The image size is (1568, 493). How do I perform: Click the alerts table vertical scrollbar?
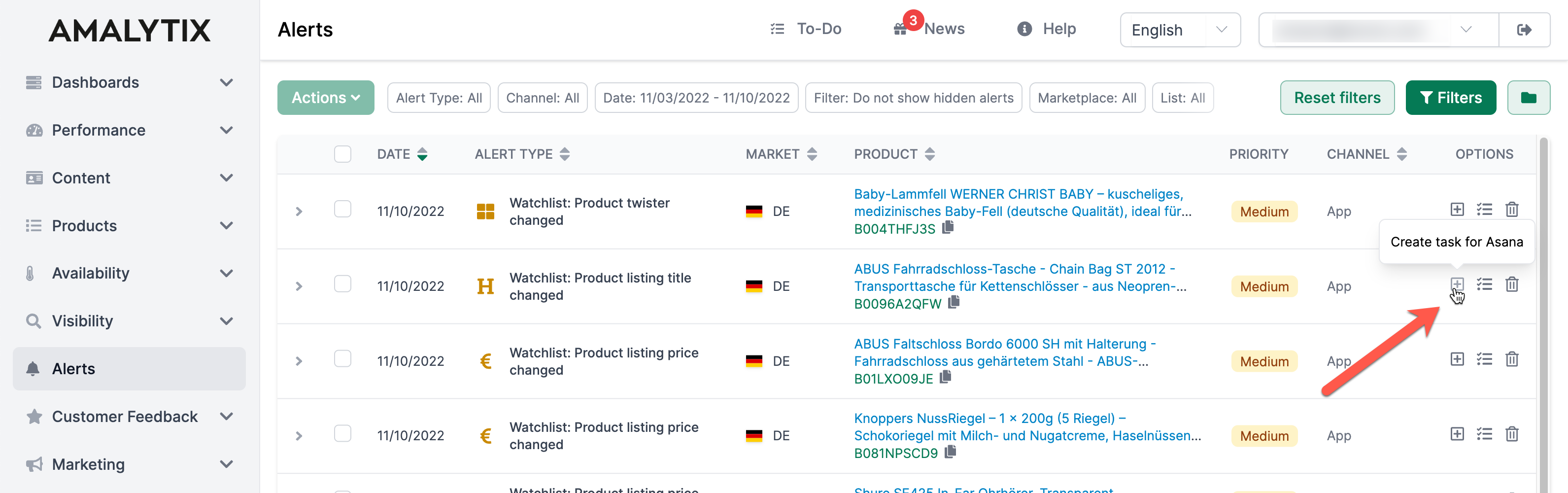1544,315
